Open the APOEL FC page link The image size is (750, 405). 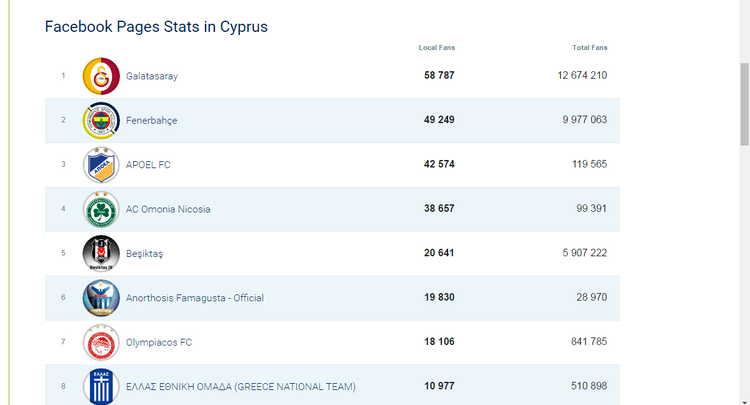(x=148, y=165)
